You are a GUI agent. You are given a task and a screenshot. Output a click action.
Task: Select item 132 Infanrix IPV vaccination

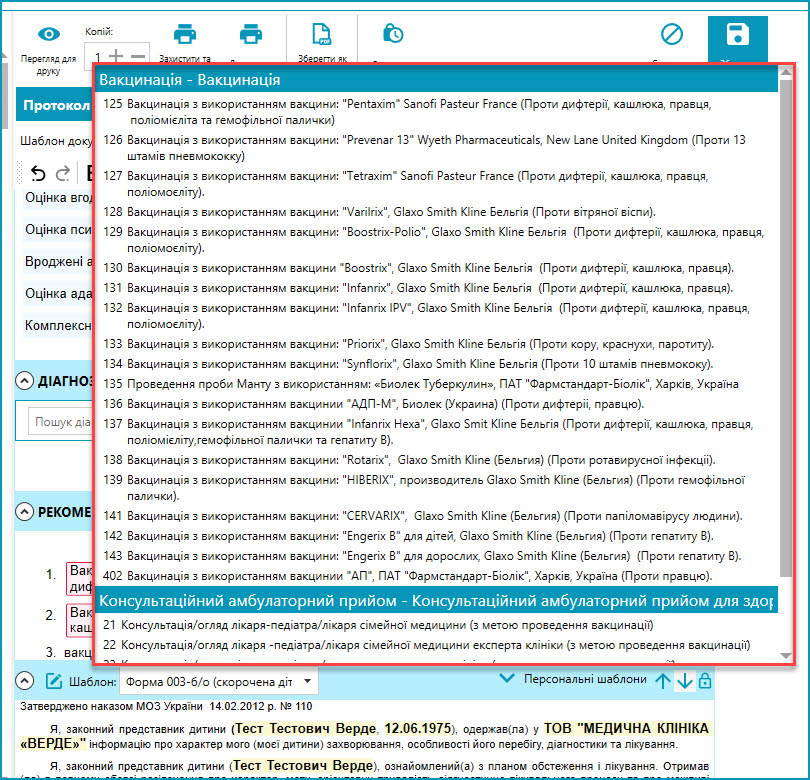coord(437,316)
